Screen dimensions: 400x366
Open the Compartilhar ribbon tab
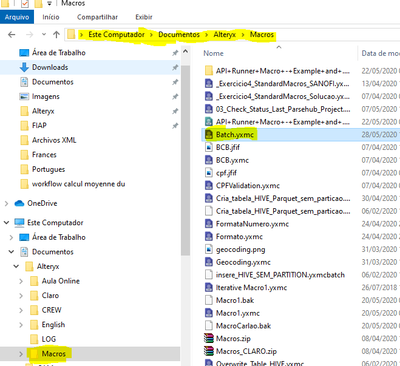pos(97,17)
